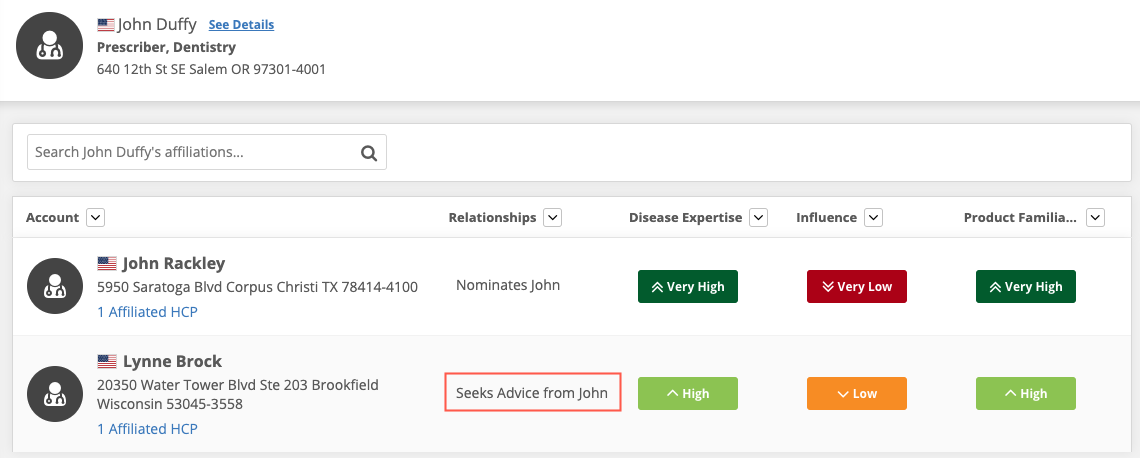This screenshot has height=458, width=1140.
Task: Expand the Influence column filter dropdown
Action: [x=873, y=217]
